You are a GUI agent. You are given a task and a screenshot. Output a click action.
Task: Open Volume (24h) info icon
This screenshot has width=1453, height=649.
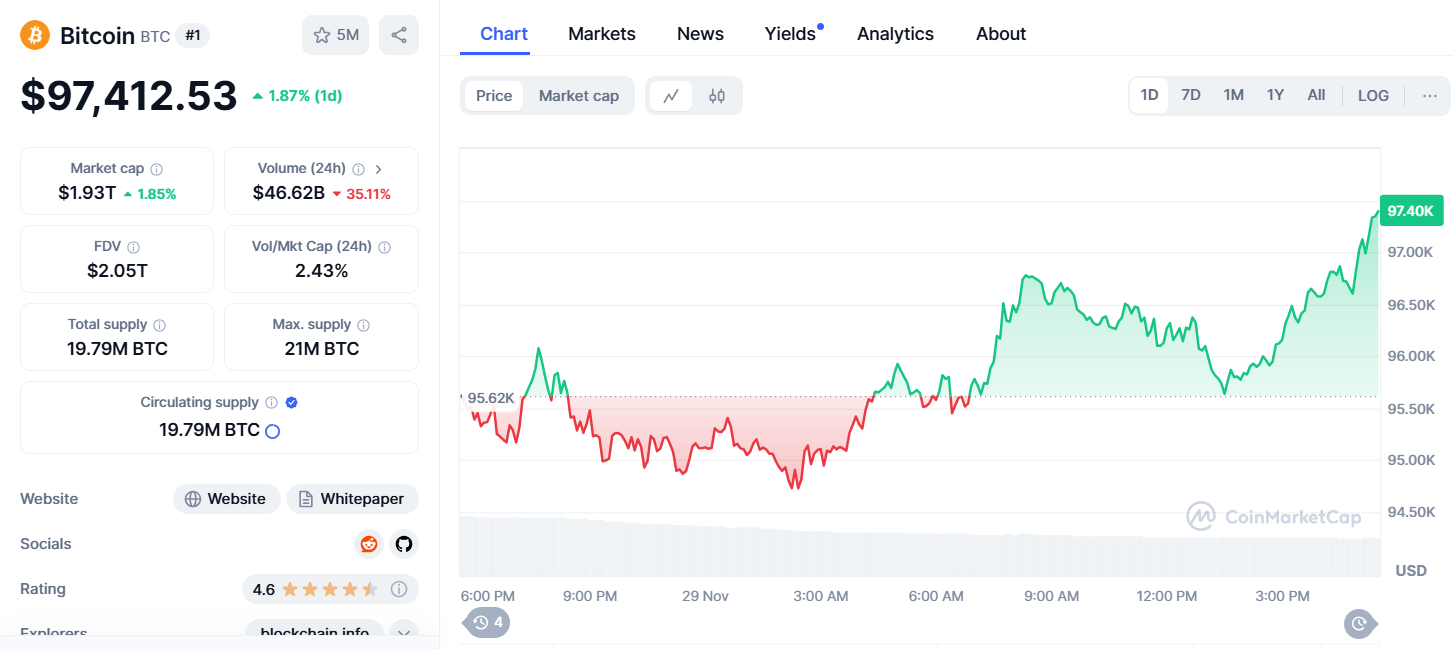coord(358,169)
